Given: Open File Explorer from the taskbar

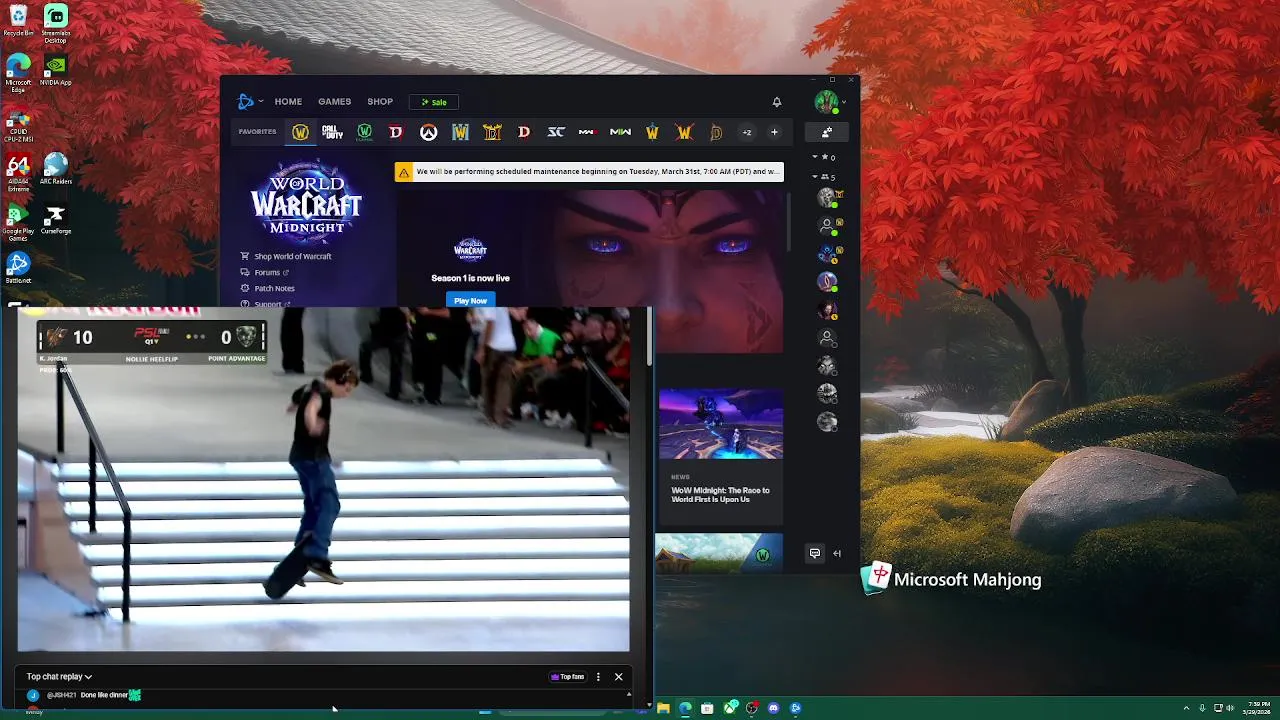Looking at the screenshot, I should (663, 708).
